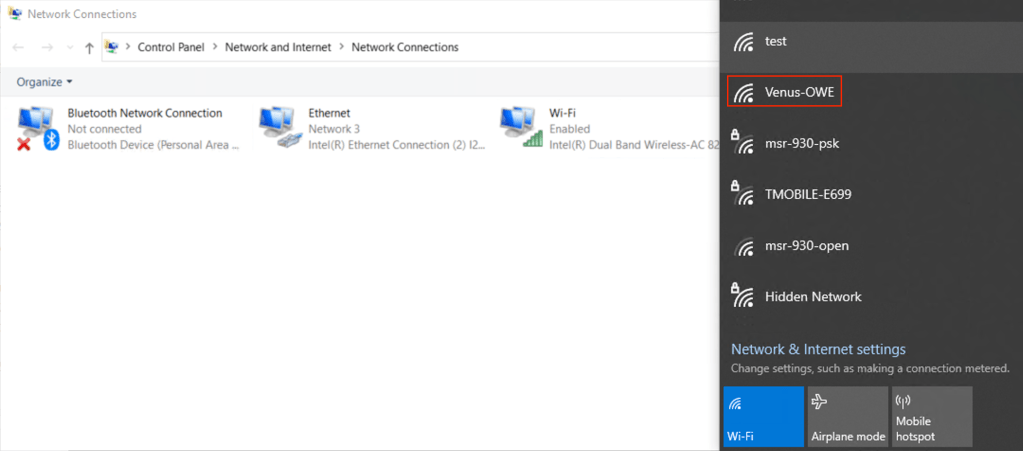Screen dimensions: 1023x451
Task: Toggle Airplane mode tile
Action: [848, 416]
